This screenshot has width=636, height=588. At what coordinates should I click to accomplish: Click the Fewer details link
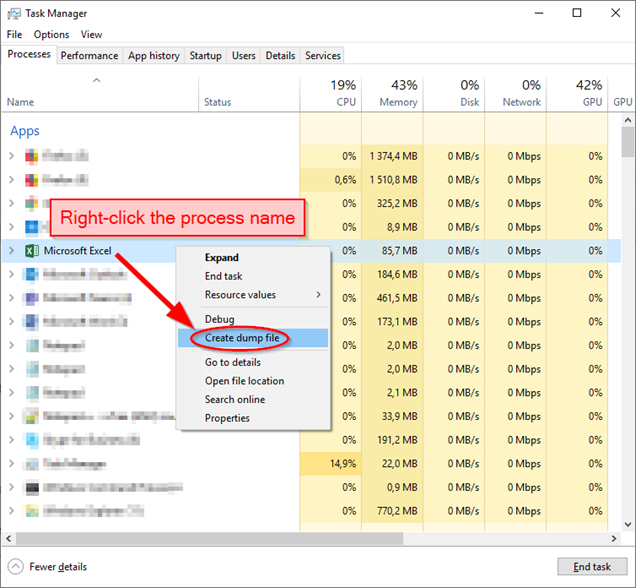click(58, 567)
